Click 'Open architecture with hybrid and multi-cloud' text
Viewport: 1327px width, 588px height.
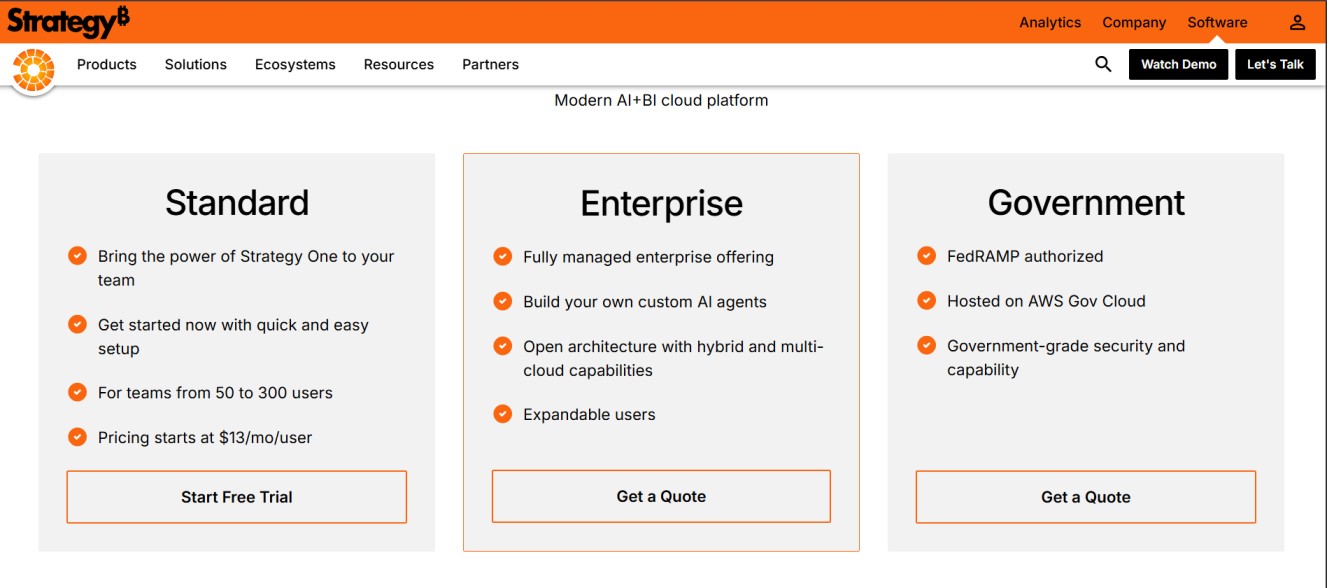pos(673,358)
